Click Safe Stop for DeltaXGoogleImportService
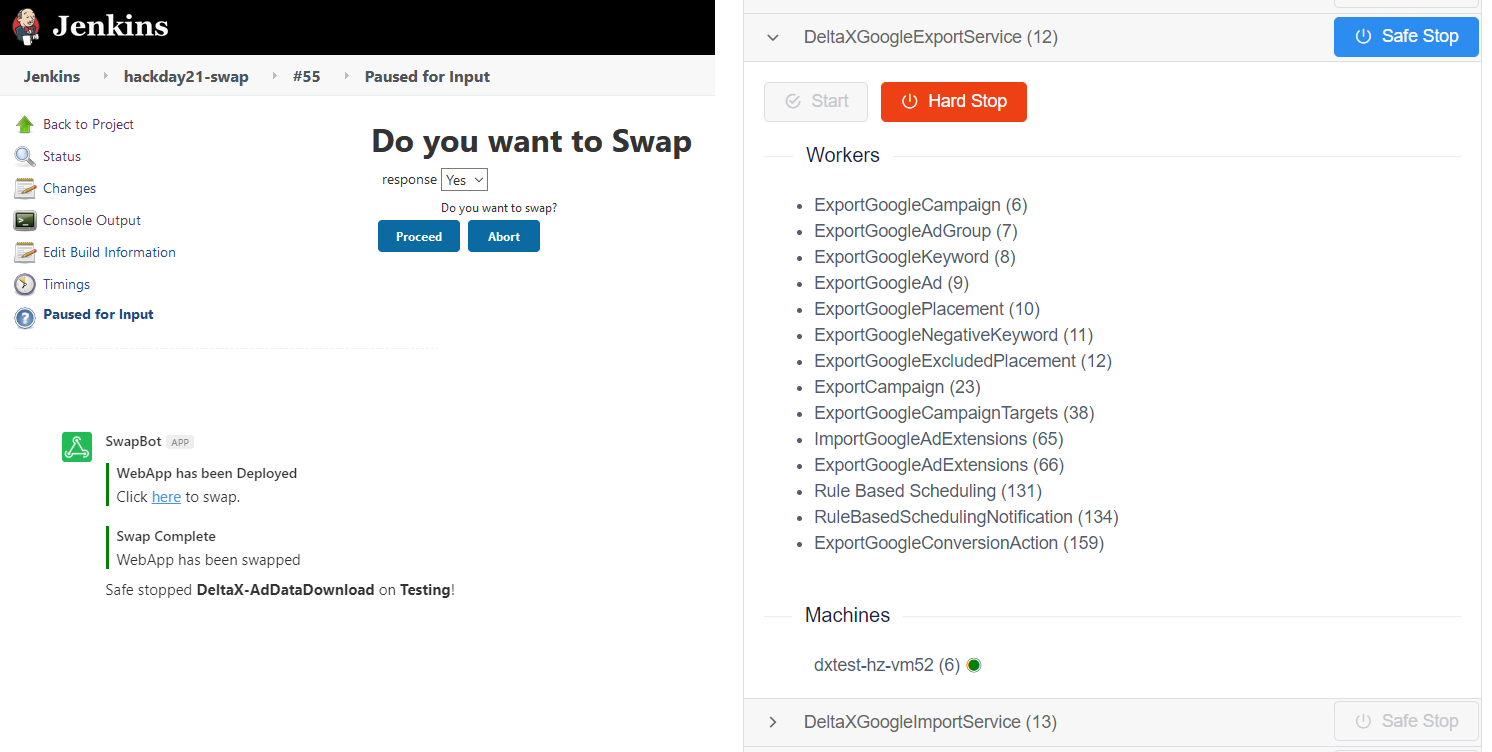This screenshot has height=752, width=1492. click(1406, 721)
